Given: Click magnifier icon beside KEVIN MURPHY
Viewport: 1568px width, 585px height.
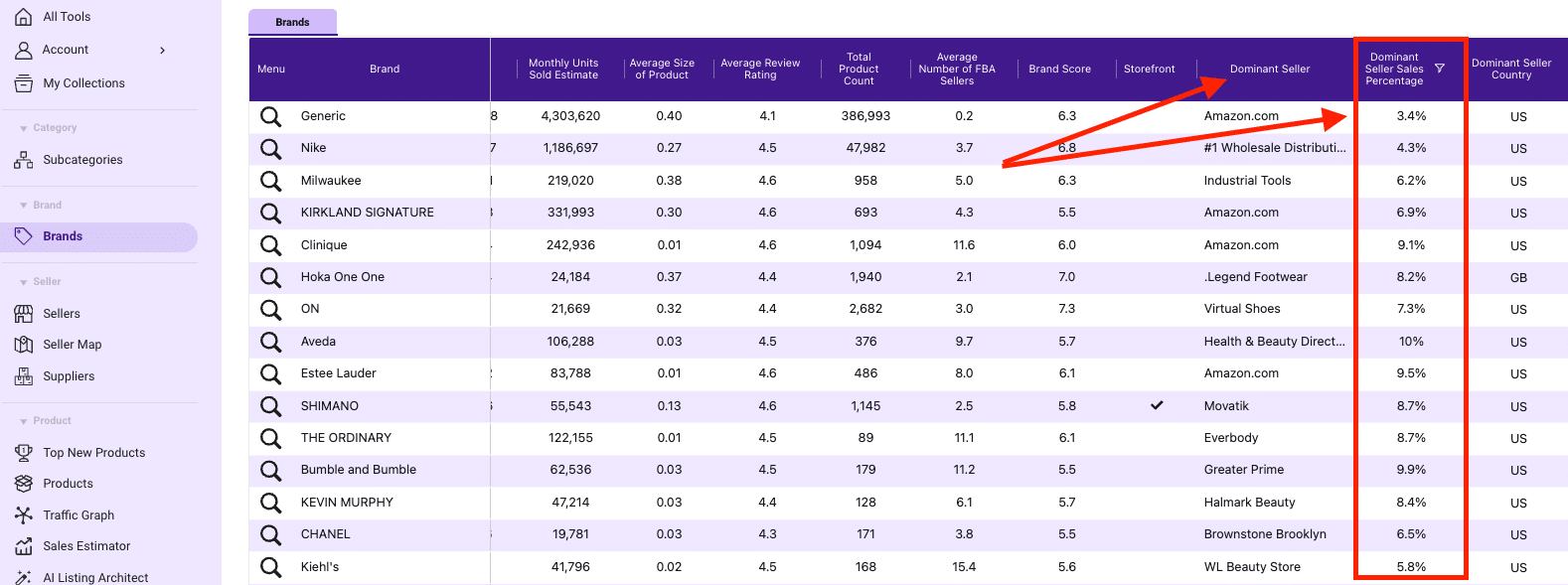Looking at the screenshot, I should [270, 503].
